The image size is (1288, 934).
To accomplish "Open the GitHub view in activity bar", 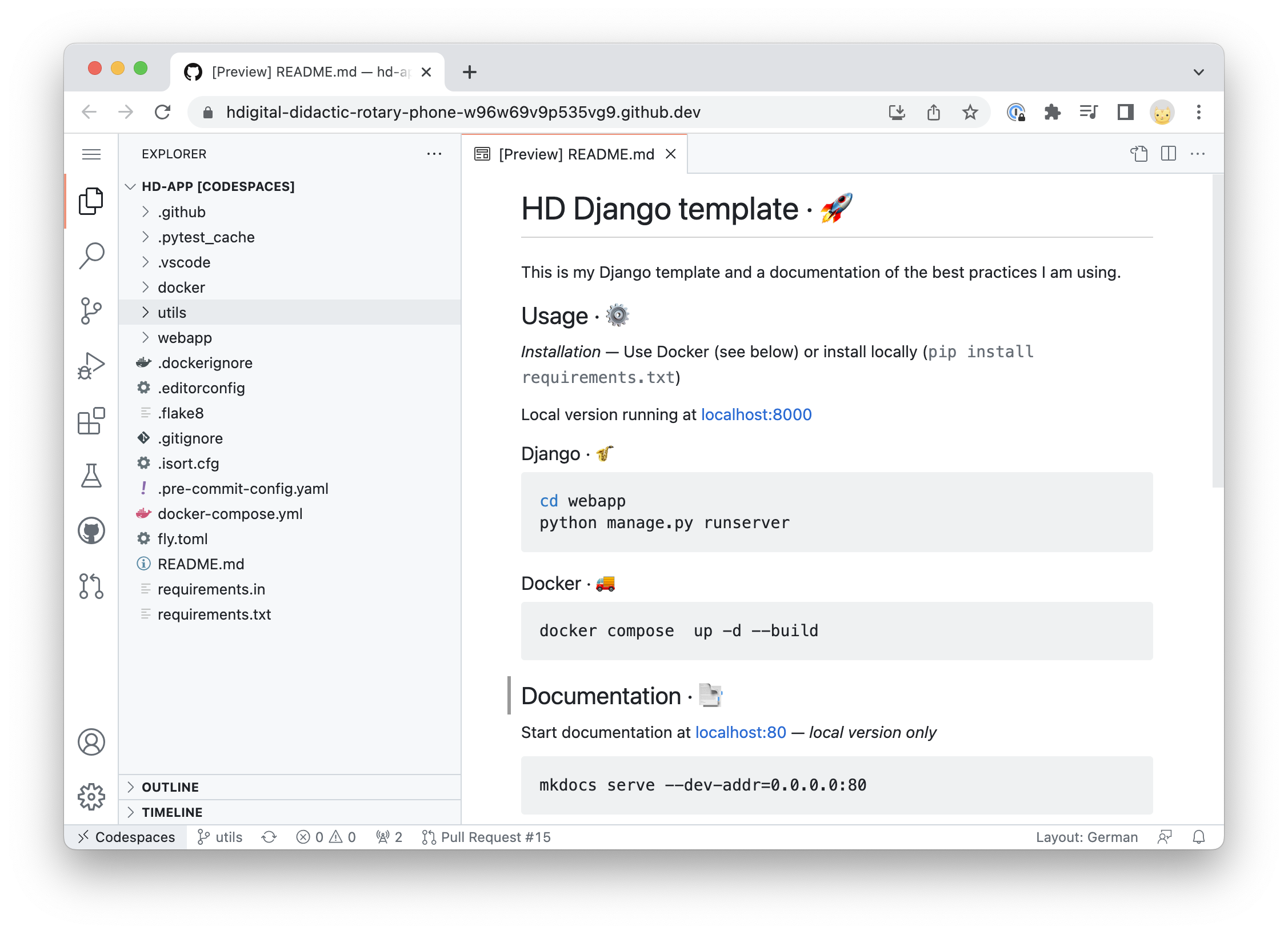I will pyautogui.click(x=91, y=530).
